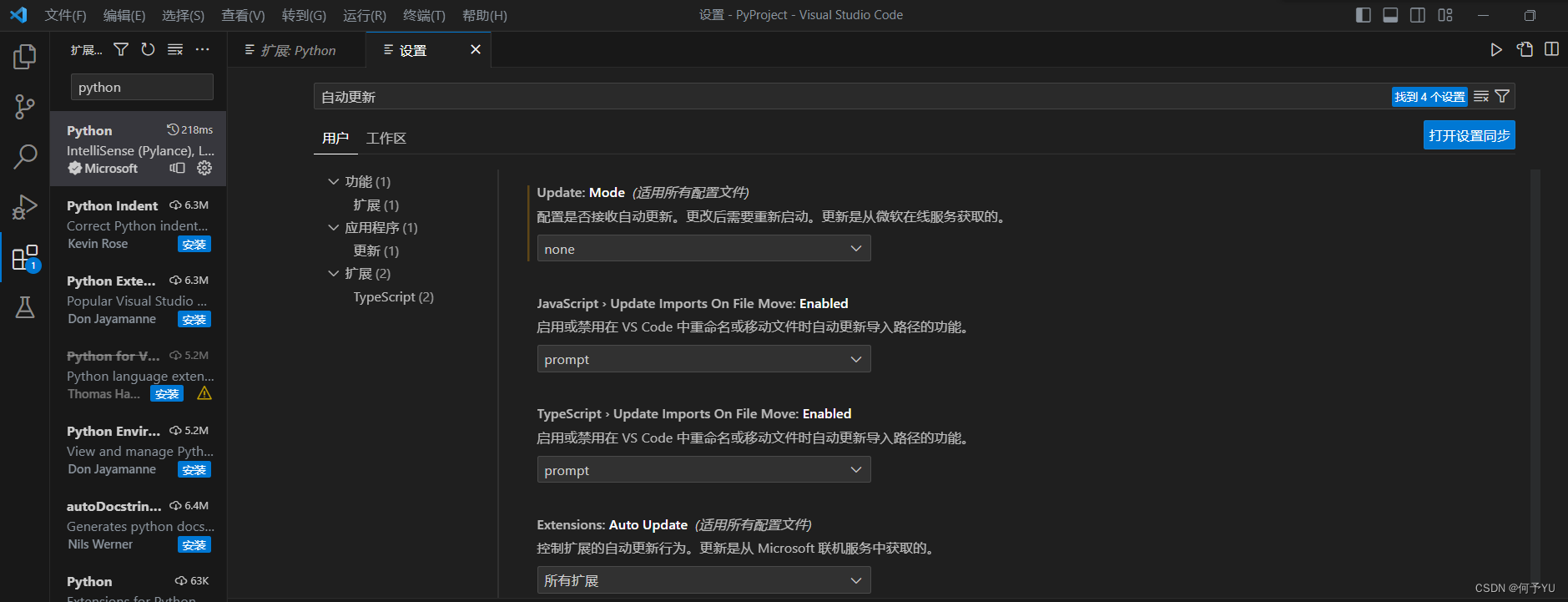The height and width of the screenshot is (602, 1568).
Task: Click the 找到 4 个设置 results badge
Action: pos(1429,97)
